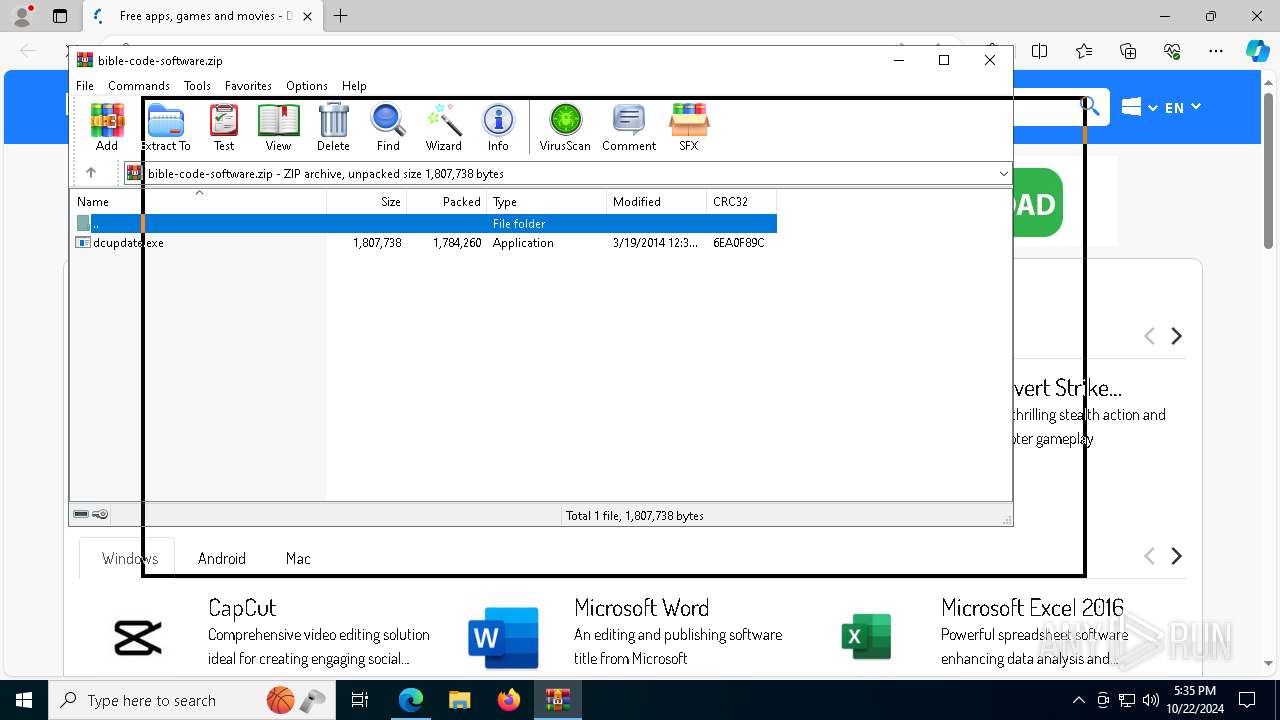1280x720 pixels.
Task: Open the Options menu
Action: pyautogui.click(x=307, y=86)
